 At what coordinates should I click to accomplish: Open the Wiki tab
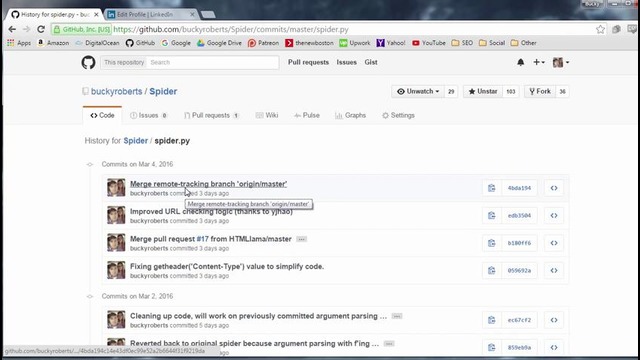point(267,116)
